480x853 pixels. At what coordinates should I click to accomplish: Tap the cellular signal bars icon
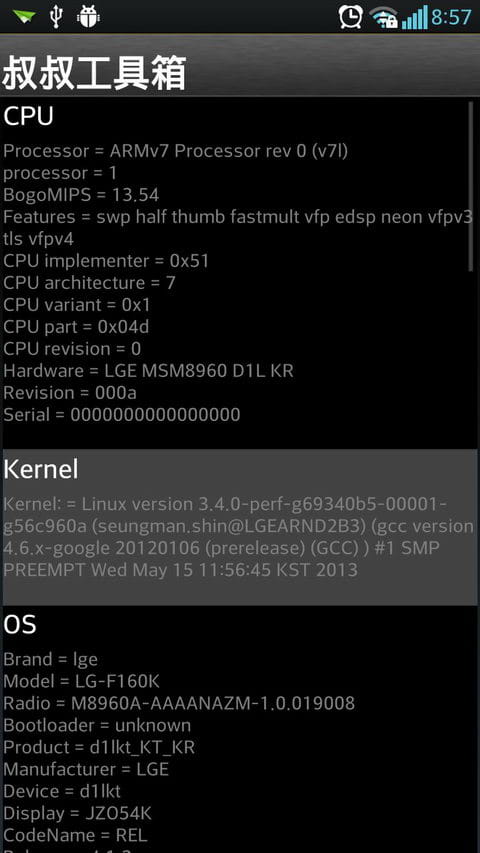[x=415, y=17]
